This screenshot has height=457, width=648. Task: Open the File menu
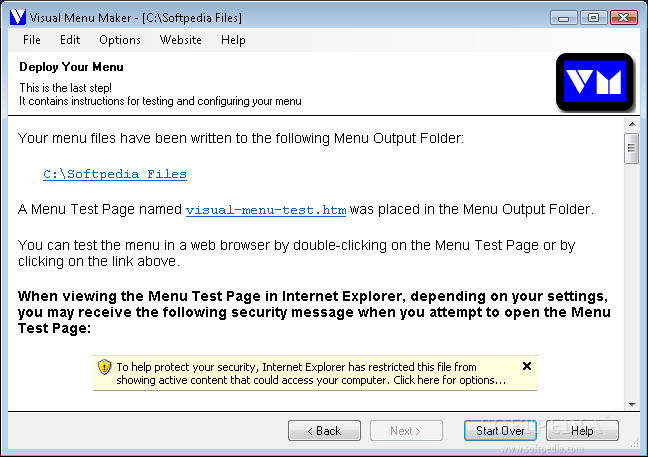32,40
